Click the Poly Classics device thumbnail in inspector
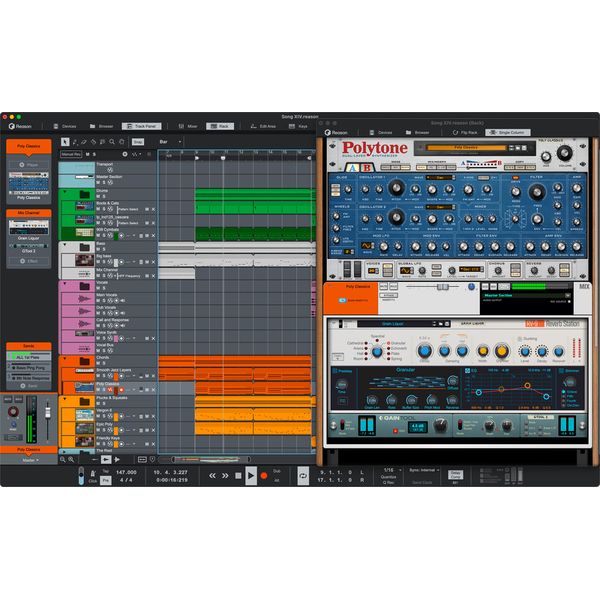600x600 pixels. pos(29,183)
